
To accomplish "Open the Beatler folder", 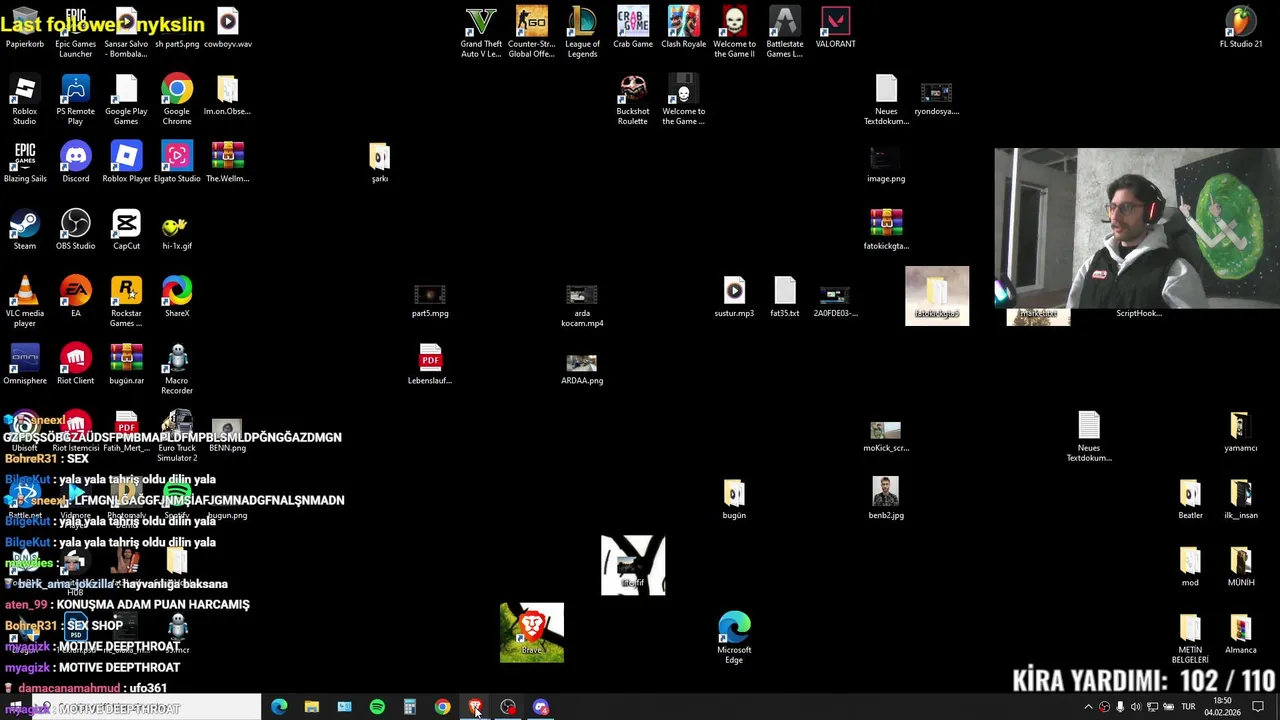I will click(x=1190, y=498).
